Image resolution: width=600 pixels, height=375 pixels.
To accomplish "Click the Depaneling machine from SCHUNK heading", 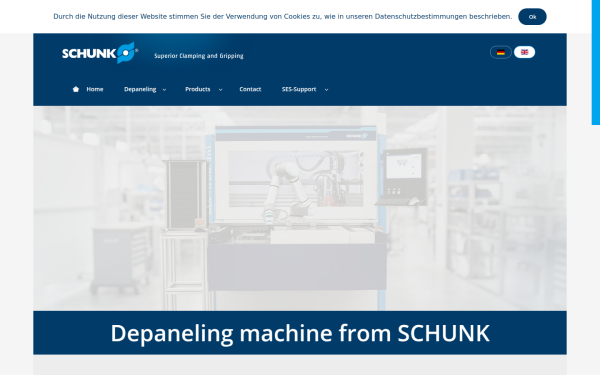I will (300, 333).
